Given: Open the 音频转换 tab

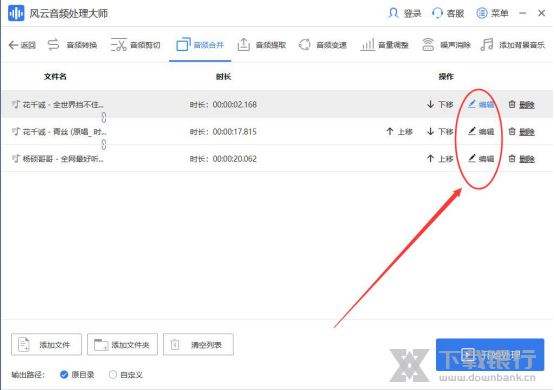Looking at the screenshot, I should 72,45.
